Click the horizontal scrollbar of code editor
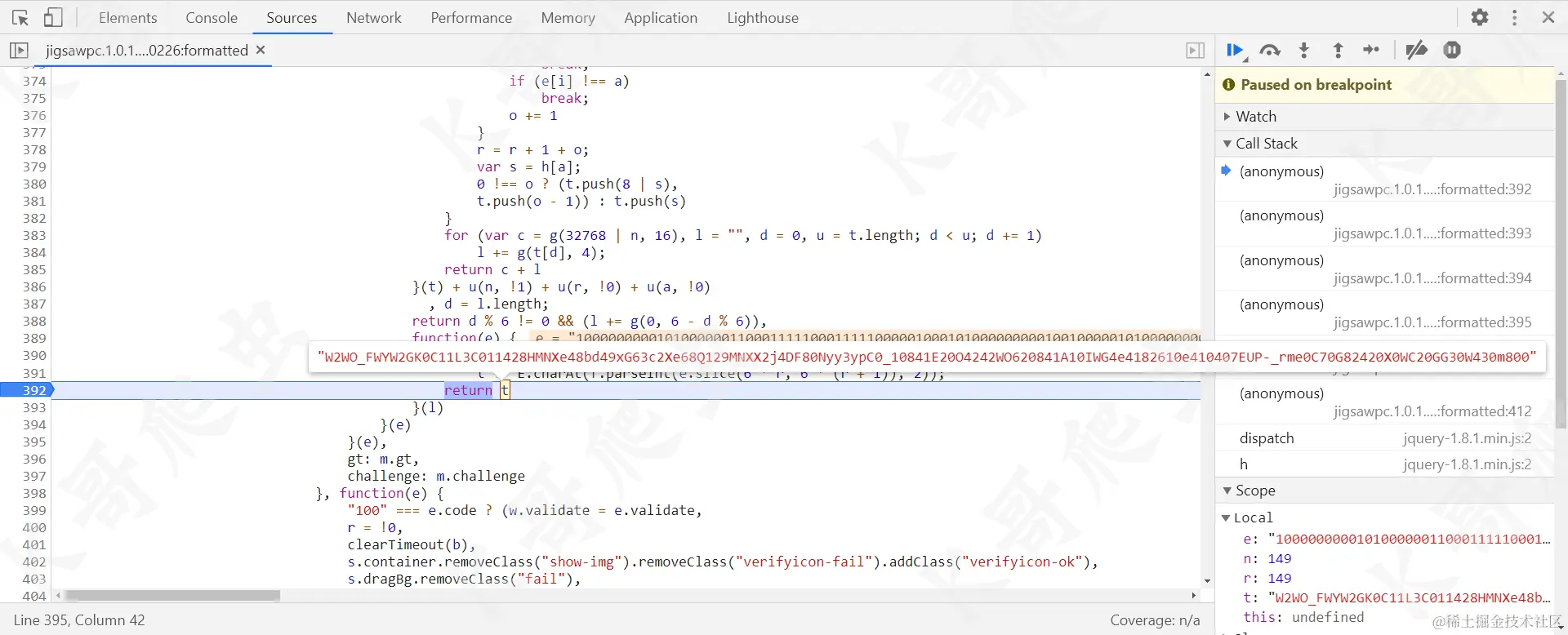This screenshot has width=1568, height=635. click(x=172, y=596)
